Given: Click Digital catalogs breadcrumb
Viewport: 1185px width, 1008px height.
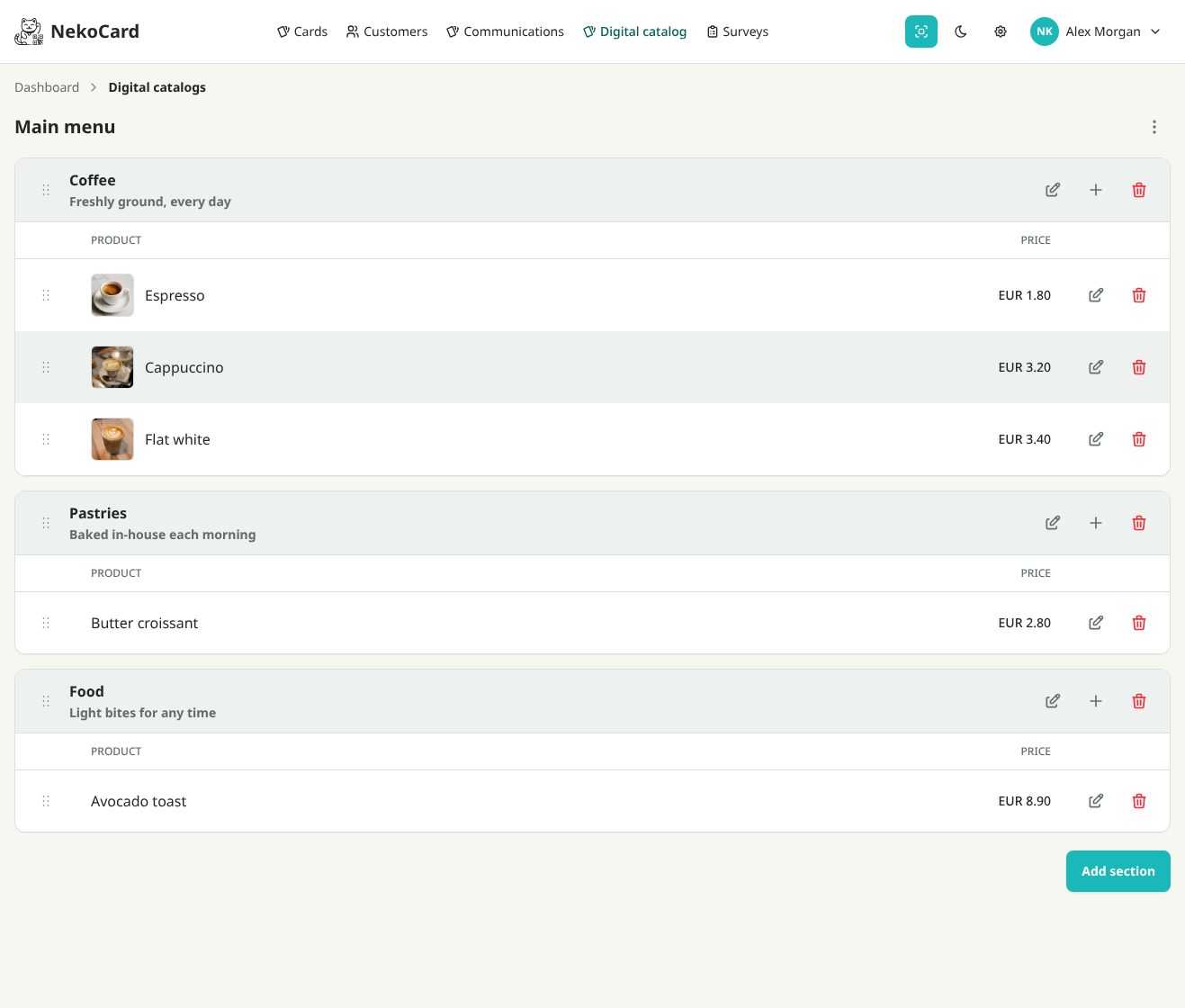Looking at the screenshot, I should (157, 87).
